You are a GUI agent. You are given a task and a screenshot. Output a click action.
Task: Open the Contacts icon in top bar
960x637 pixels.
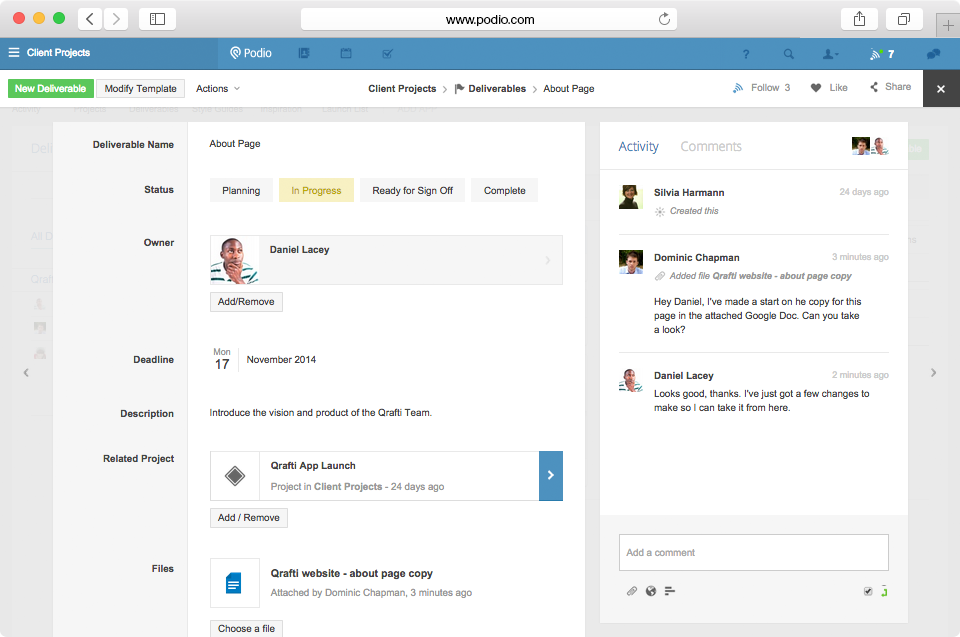coord(304,53)
